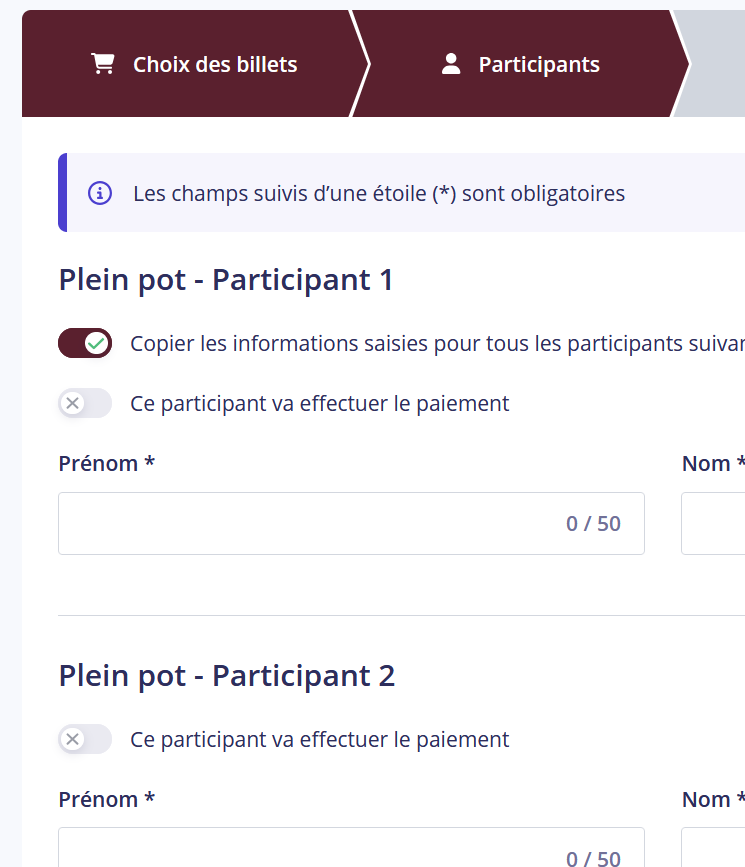The height and width of the screenshot is (867, 745).
Task: Click the person icon next to Participants
Action: tap(453, 62)
